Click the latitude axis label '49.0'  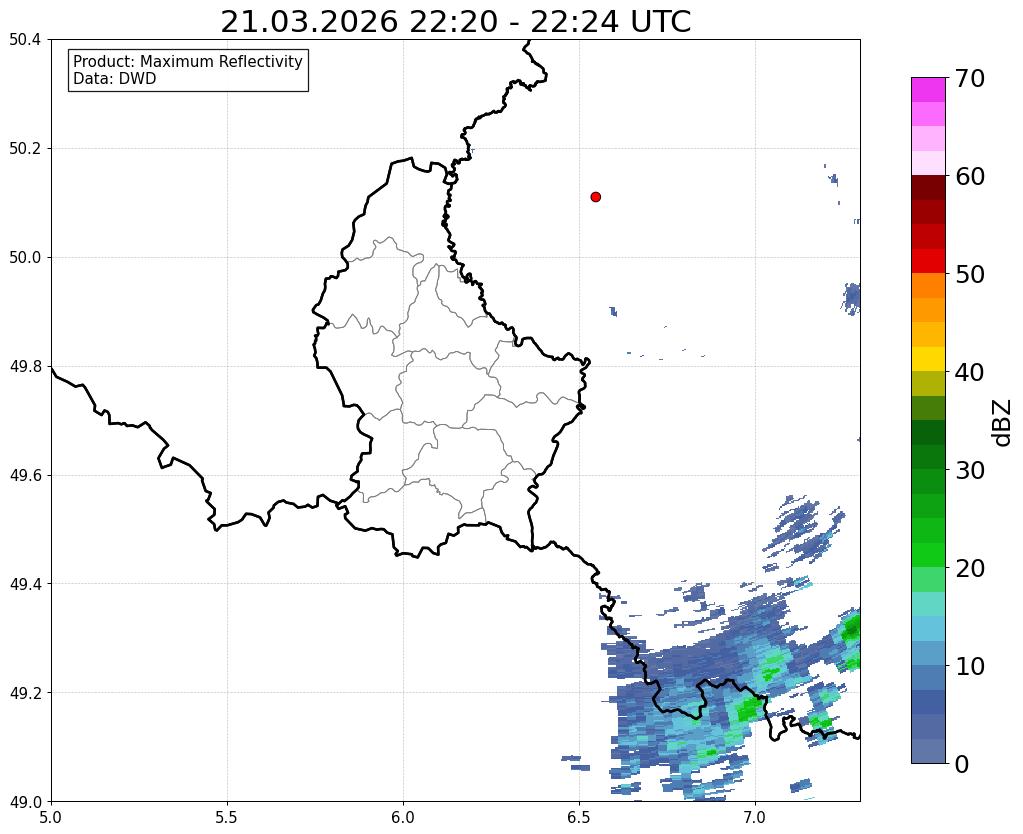pos(25,802)
